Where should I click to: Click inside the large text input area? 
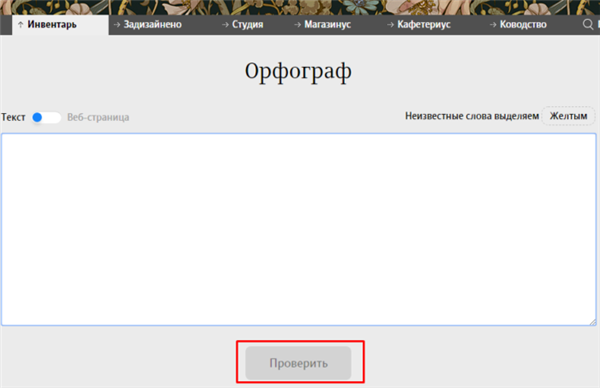coord(298,230)
